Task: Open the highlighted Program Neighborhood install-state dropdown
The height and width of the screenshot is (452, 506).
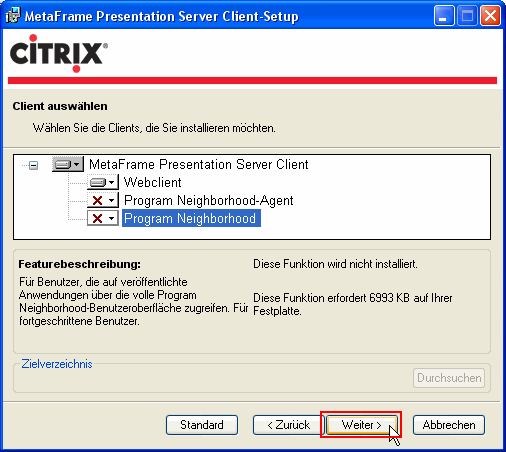Action: click(x=103, y=218)
